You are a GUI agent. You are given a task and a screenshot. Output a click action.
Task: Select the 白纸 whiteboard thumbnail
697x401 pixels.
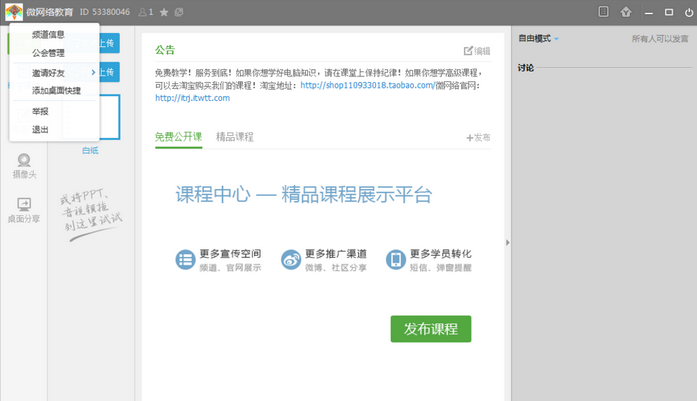coord(110,117)
